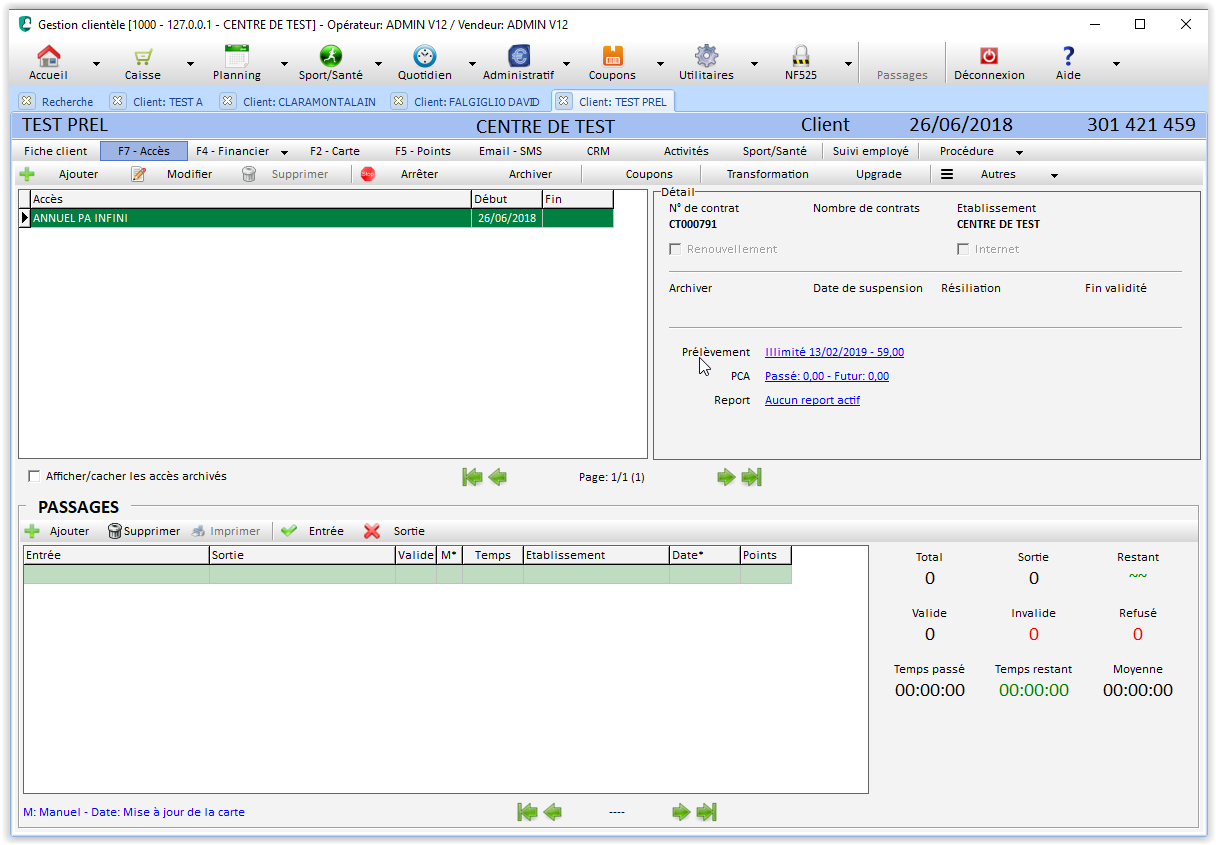
Task: Open the Planning calendar icon
Action: [237, 57]
